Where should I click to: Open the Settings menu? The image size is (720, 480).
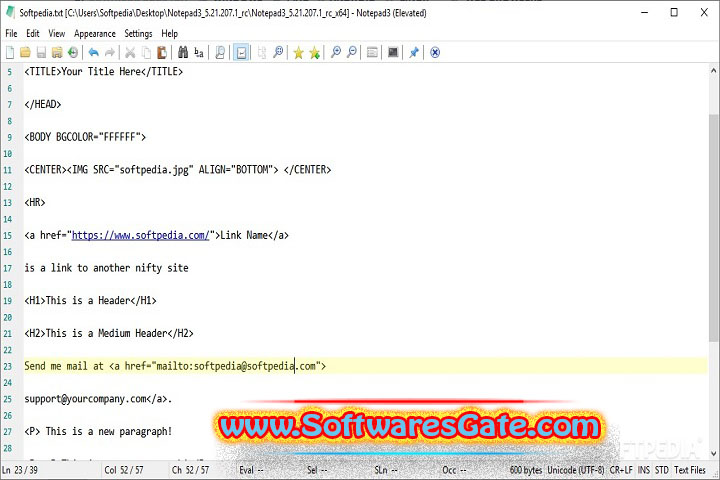click(x=138, y=33)
